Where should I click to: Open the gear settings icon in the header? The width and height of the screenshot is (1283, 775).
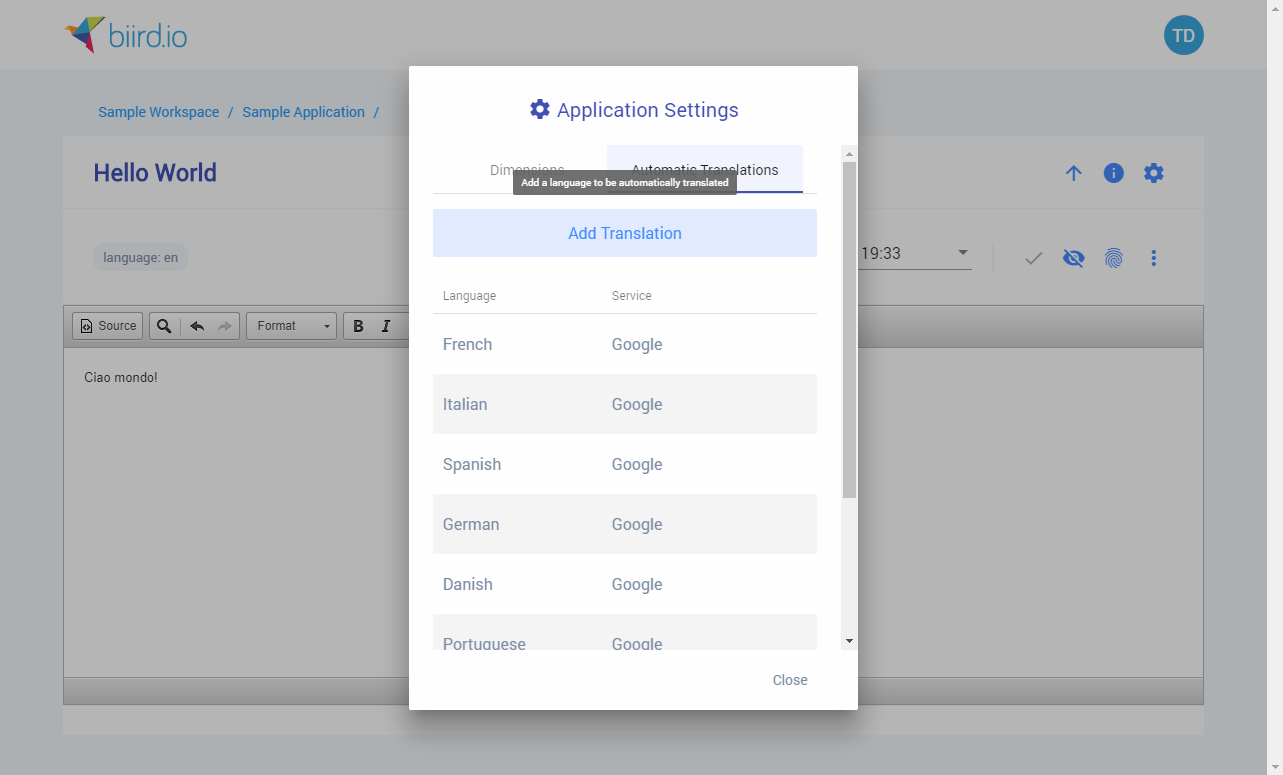click(x=1153, y=173)
